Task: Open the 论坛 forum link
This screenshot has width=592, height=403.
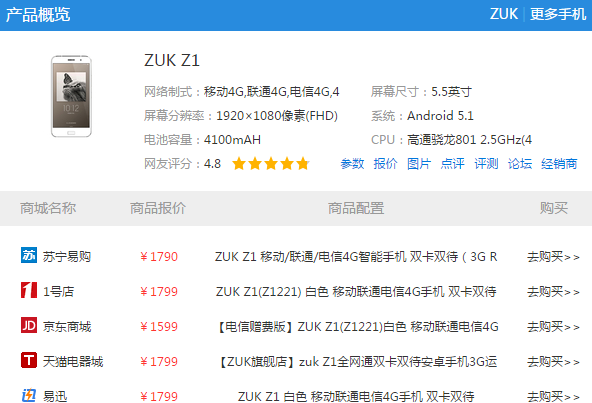Action: [520, 164]
